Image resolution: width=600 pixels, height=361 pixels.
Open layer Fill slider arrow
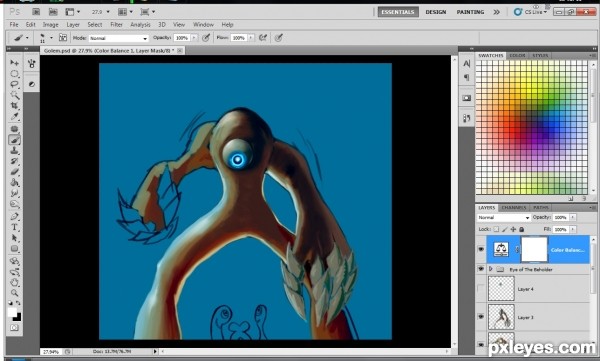tap(573, 229)
